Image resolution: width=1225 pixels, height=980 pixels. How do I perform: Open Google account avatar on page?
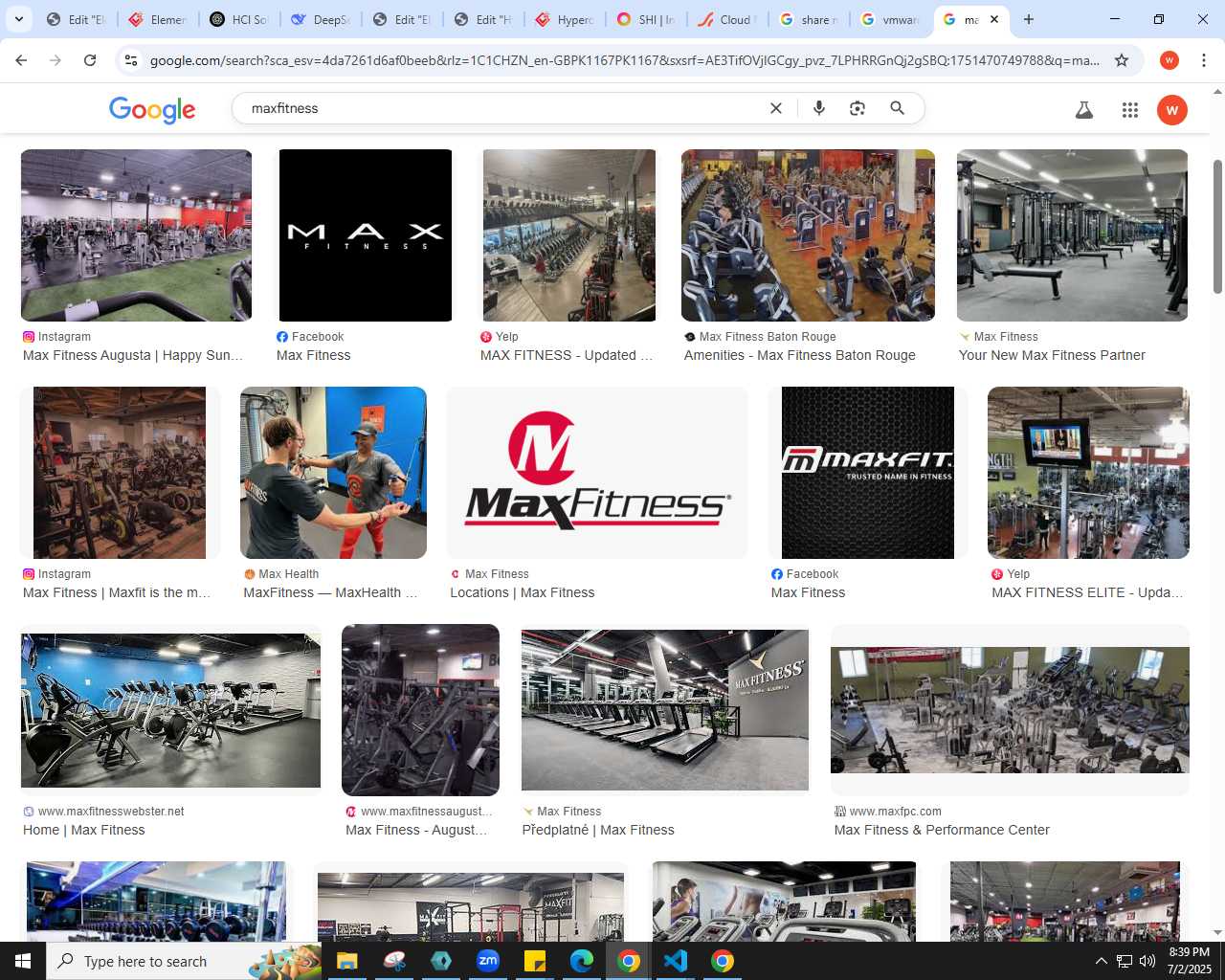1172,110
